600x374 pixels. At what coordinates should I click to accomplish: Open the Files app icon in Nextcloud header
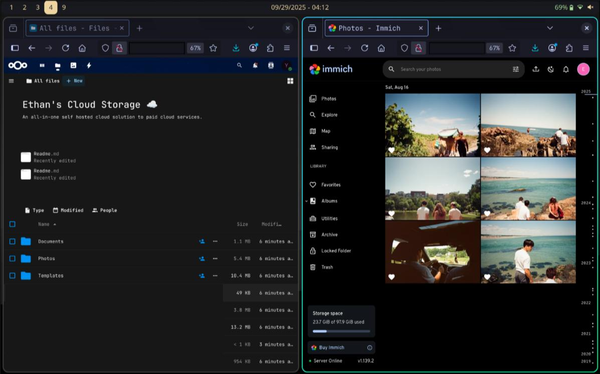pos(57,66)
